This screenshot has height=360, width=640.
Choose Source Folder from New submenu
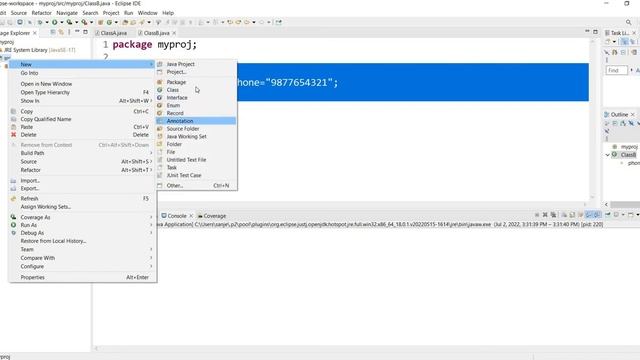click(x=196, y=129)
